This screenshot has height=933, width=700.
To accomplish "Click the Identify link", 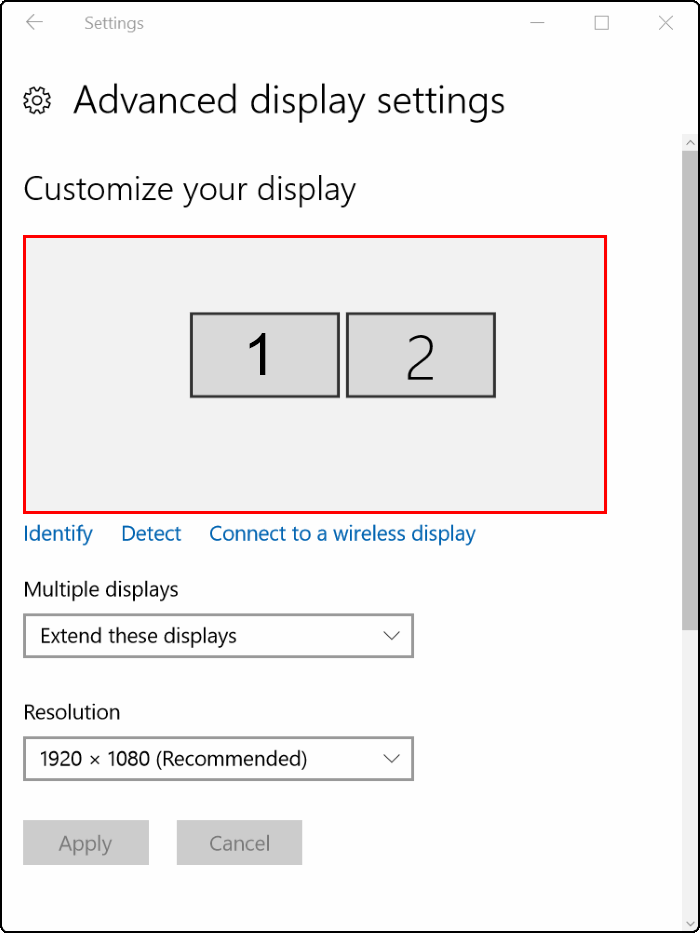I will pyautogui.click(x=58, y=534).
